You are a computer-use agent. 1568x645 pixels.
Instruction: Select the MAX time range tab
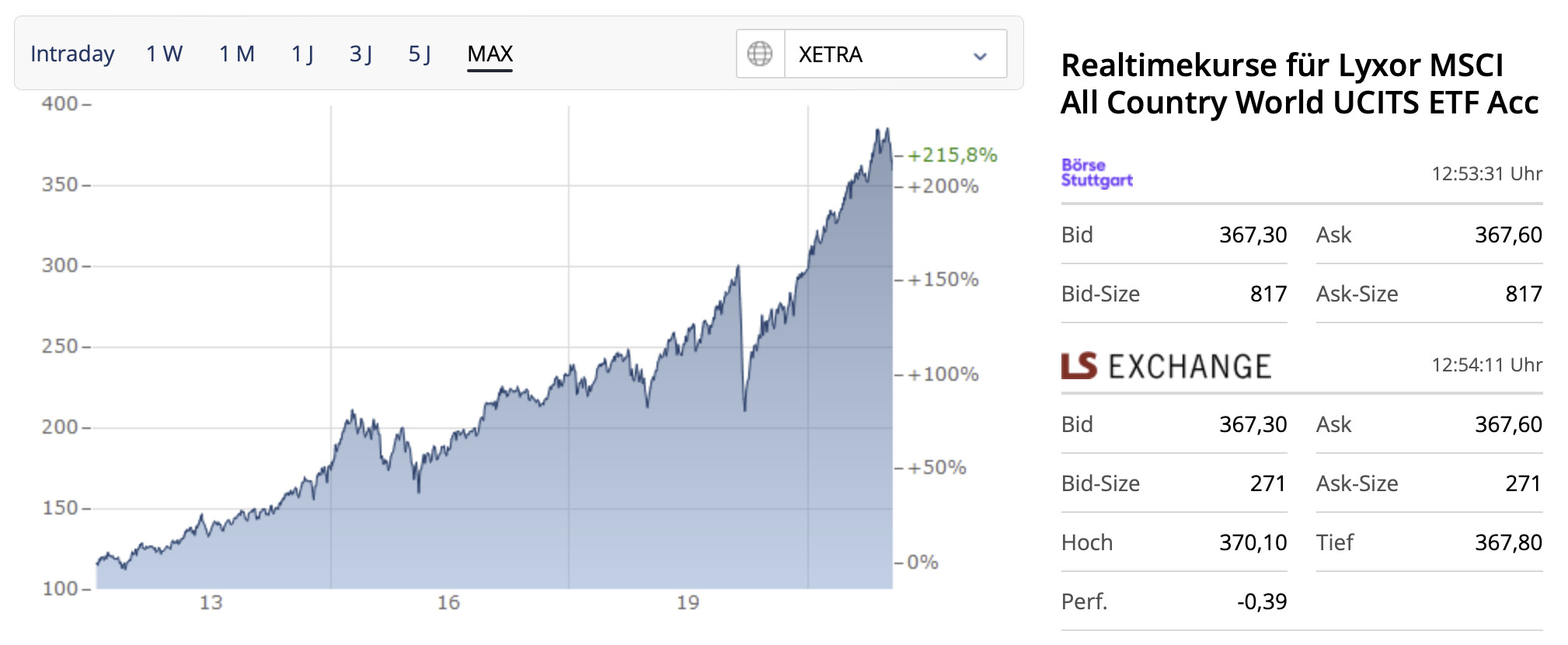tap(490, 54)
